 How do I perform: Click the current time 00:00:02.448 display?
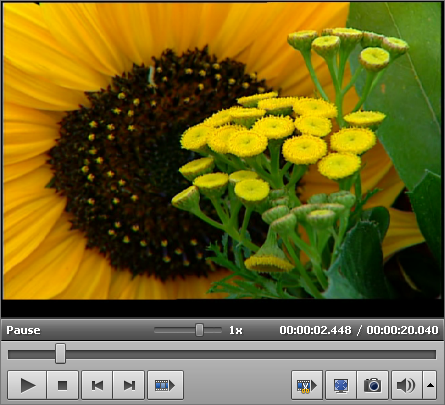point(315,330)
